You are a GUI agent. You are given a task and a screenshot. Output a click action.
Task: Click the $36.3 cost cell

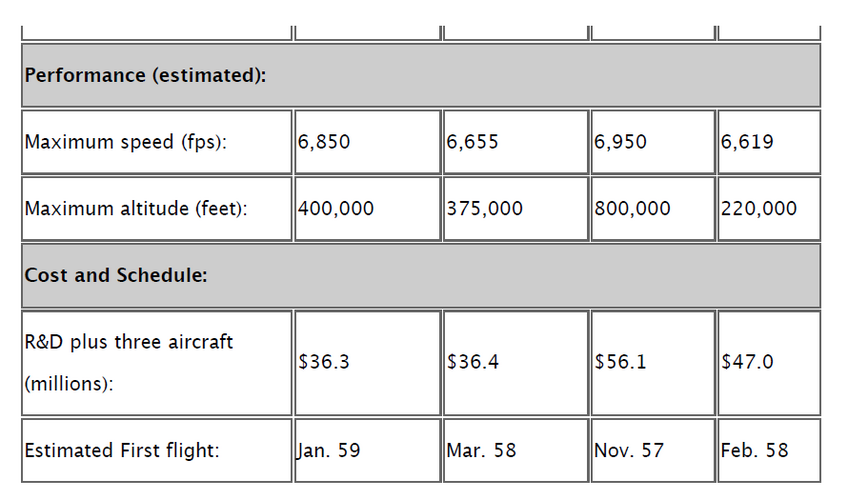point(367,363)
